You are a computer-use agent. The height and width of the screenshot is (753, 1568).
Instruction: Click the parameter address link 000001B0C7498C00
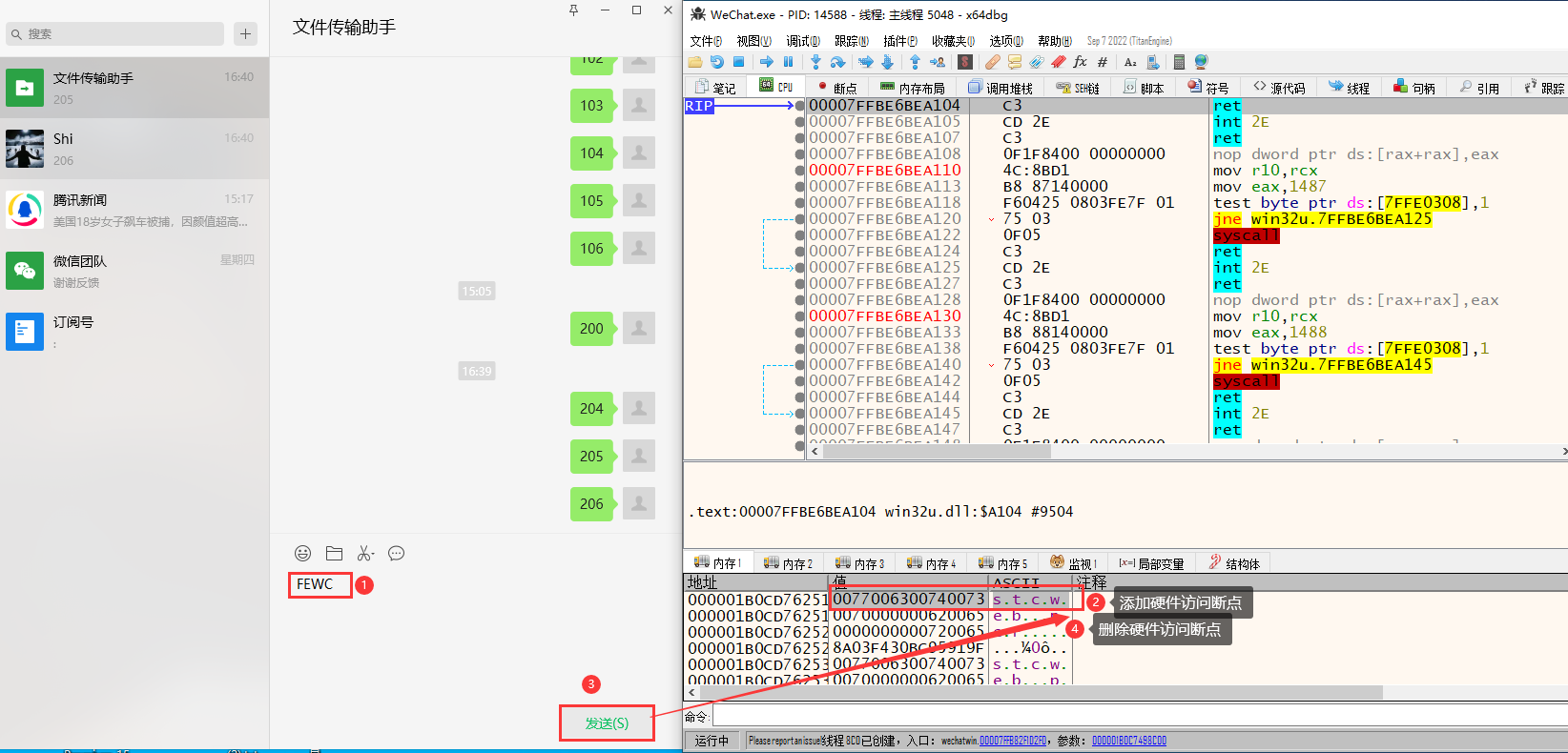(1129, 741)
